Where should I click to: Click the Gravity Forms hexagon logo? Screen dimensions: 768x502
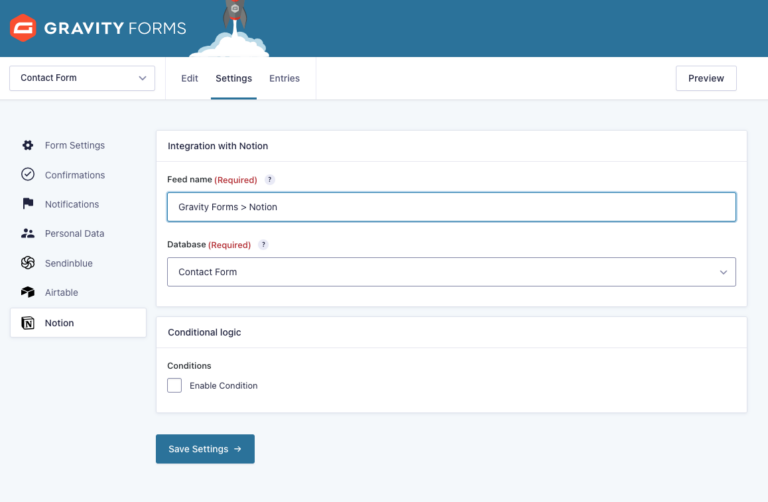click(x=22, y=28)
